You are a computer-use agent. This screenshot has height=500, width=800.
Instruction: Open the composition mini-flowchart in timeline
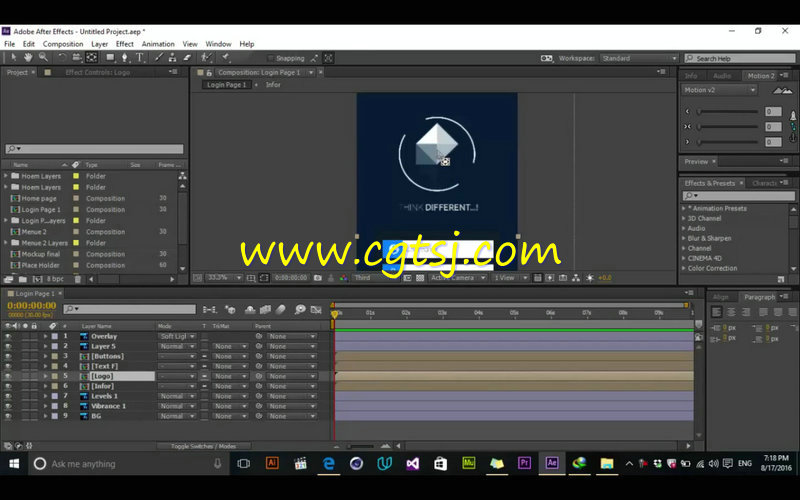tap(210, 310)
